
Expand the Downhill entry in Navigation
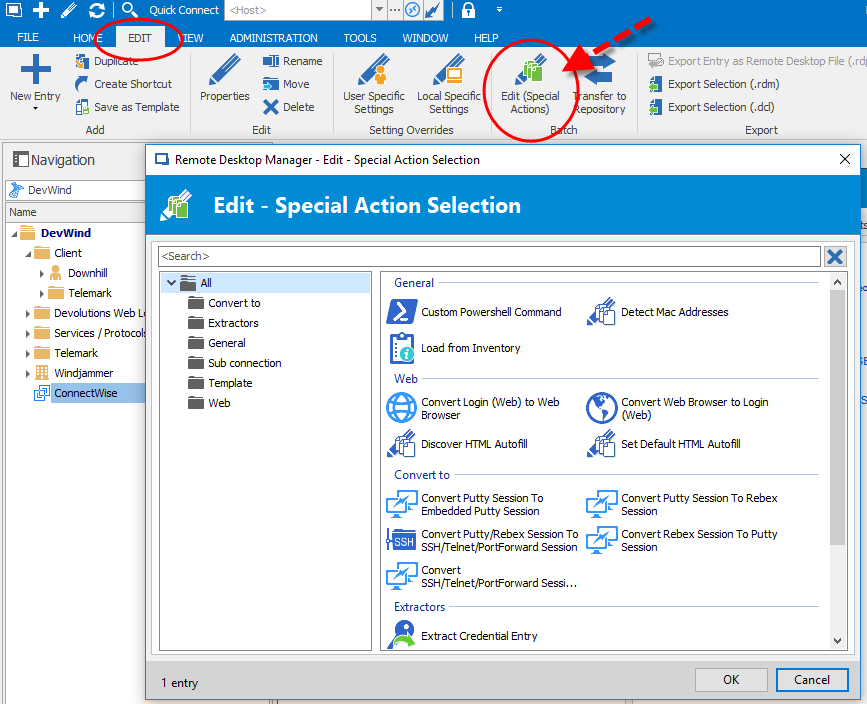click(42, 273)
